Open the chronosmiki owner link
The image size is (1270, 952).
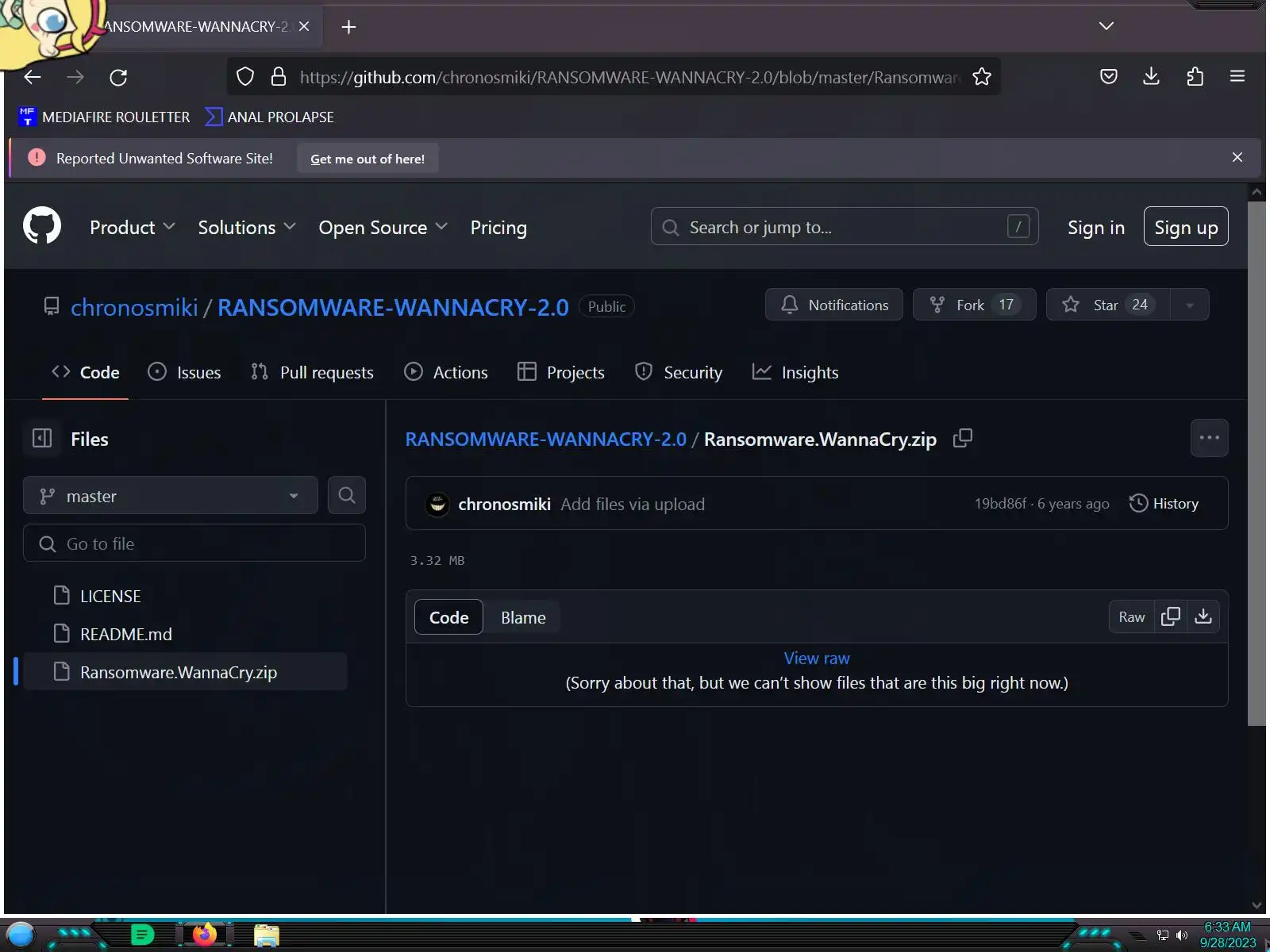(134, 307)
